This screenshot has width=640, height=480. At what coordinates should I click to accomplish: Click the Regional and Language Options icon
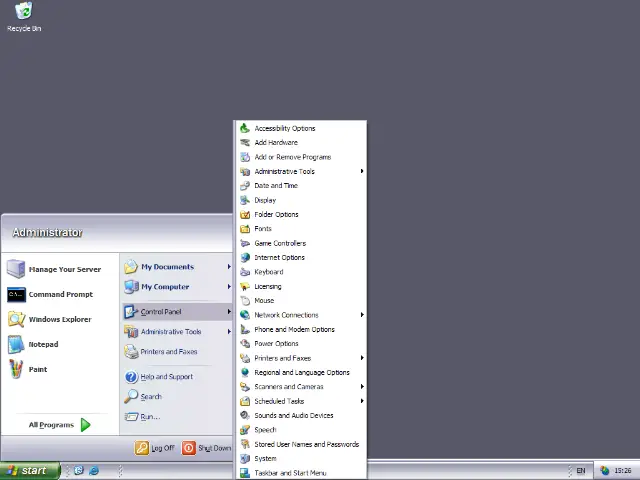click(245, 372)
